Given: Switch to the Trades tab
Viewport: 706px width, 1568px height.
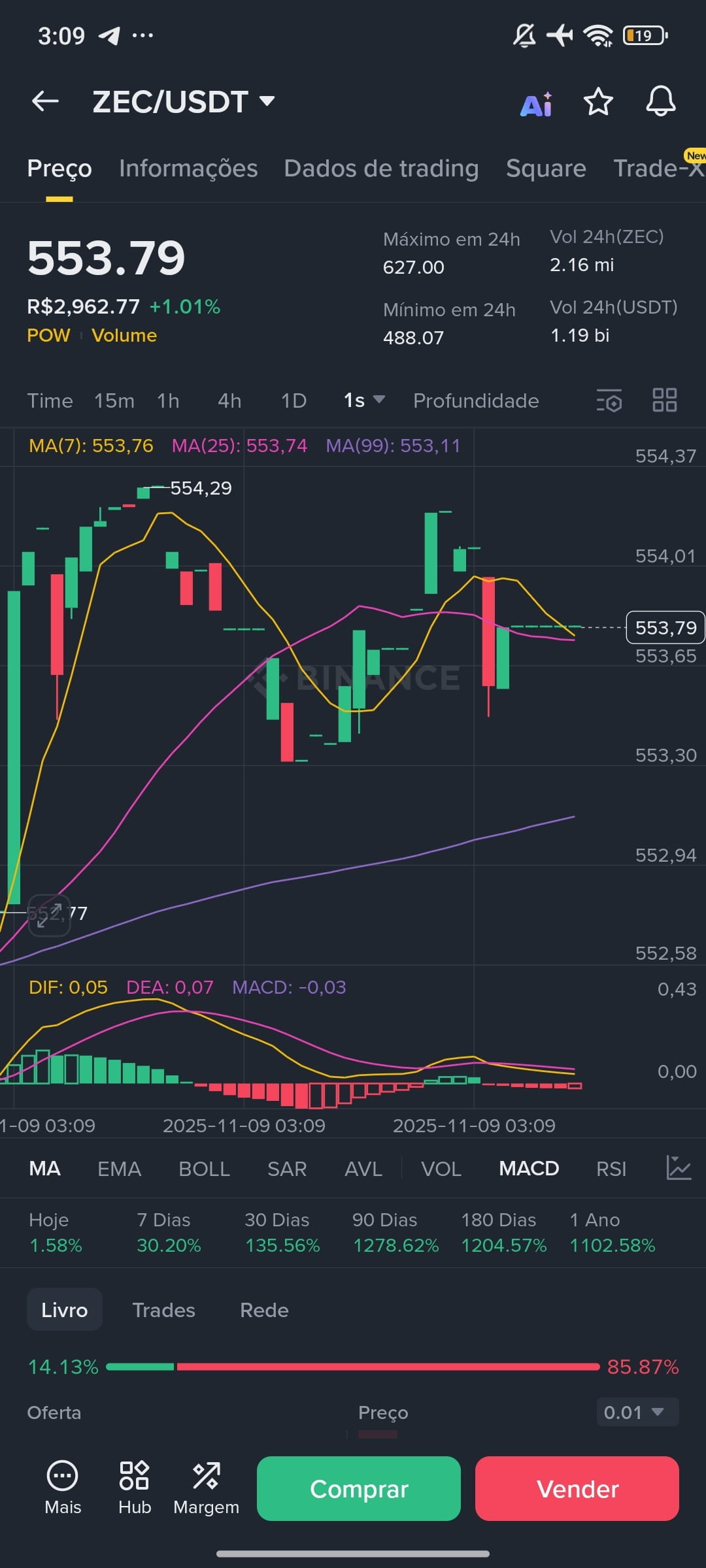Looking at the screenshot, I should pyautogui.click(x=163, y=1310).
